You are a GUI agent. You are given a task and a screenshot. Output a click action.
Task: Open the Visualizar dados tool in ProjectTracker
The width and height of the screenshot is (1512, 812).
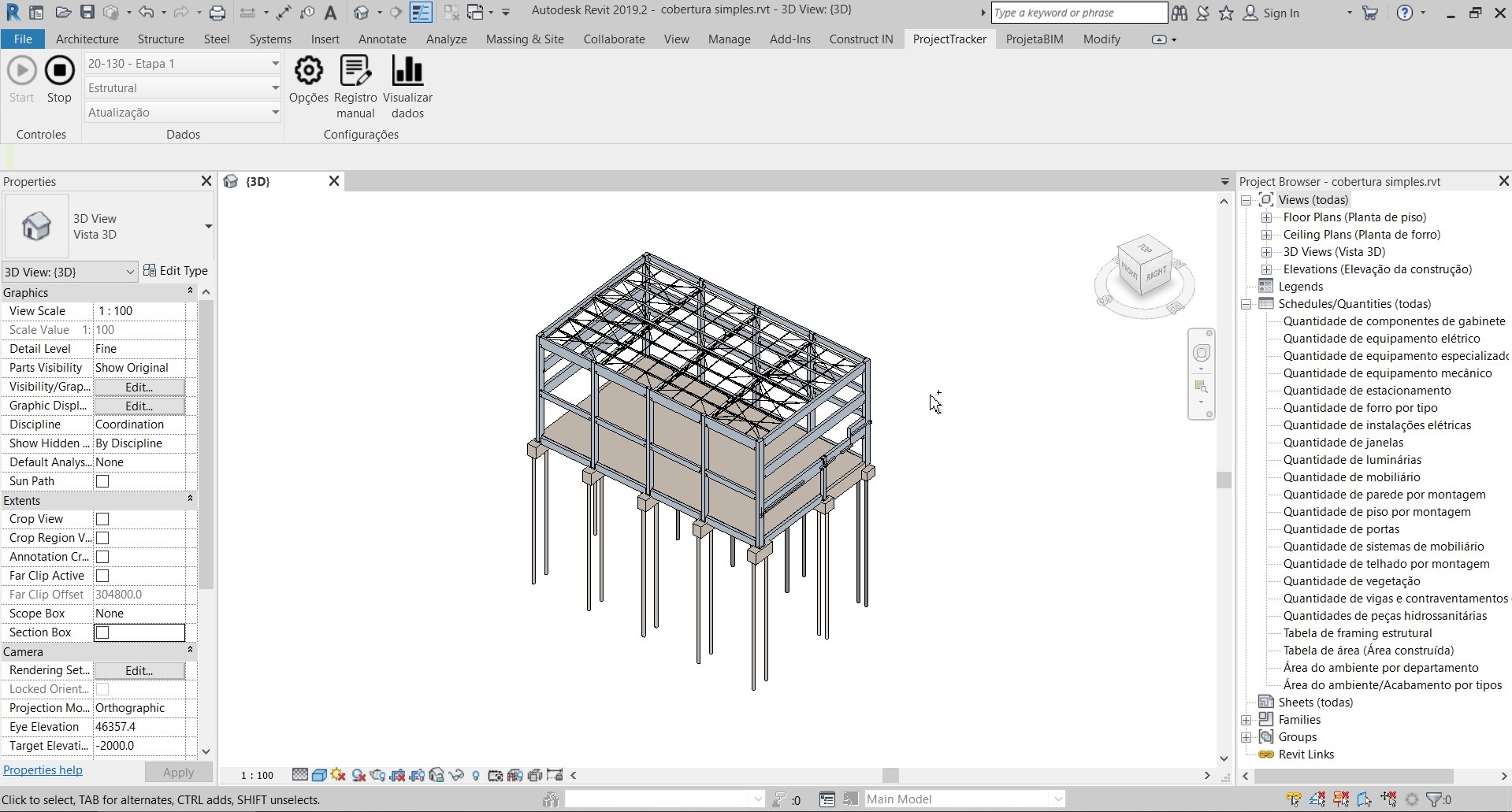click(x=407, y=85)
